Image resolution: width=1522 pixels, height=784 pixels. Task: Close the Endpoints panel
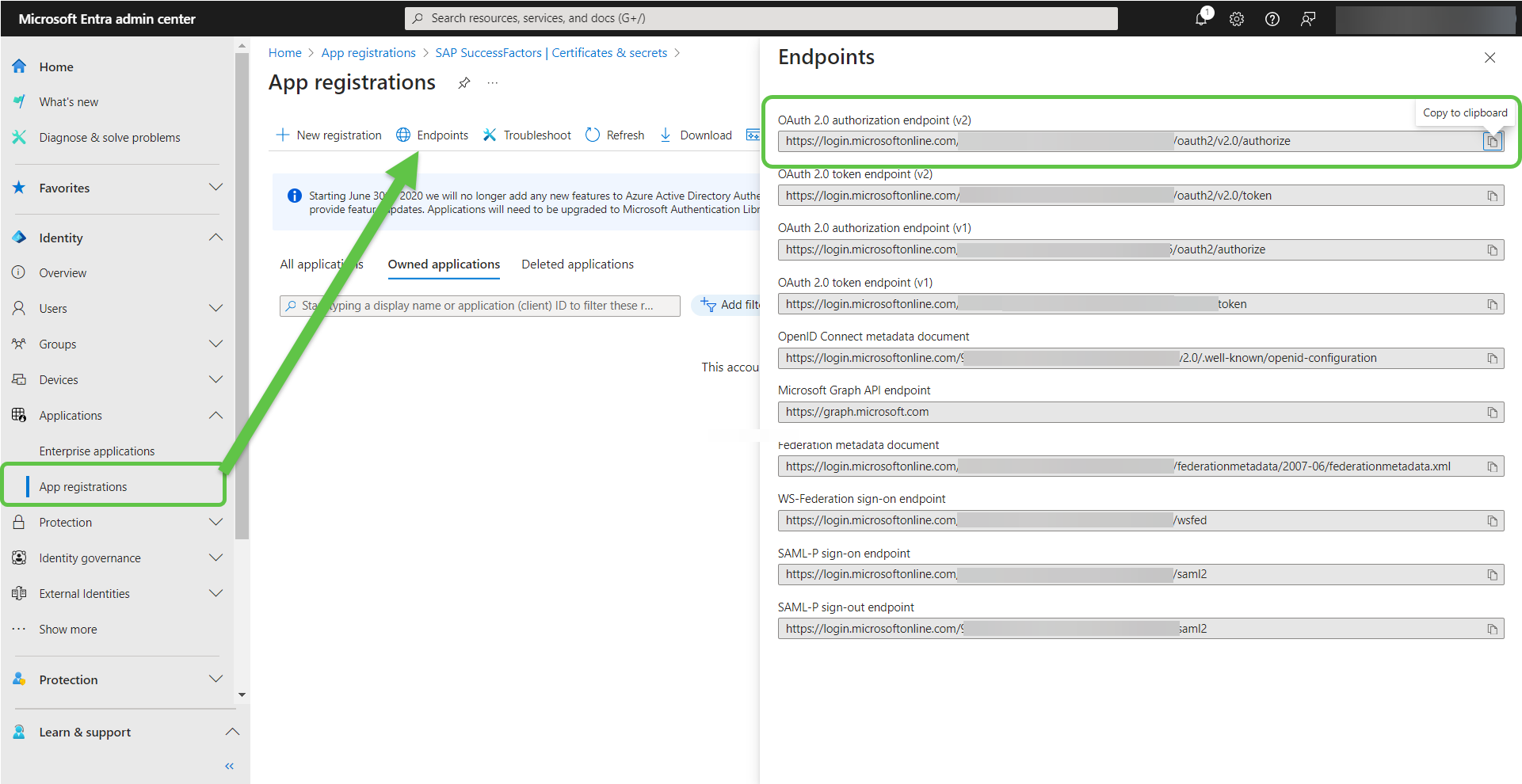1490,58
